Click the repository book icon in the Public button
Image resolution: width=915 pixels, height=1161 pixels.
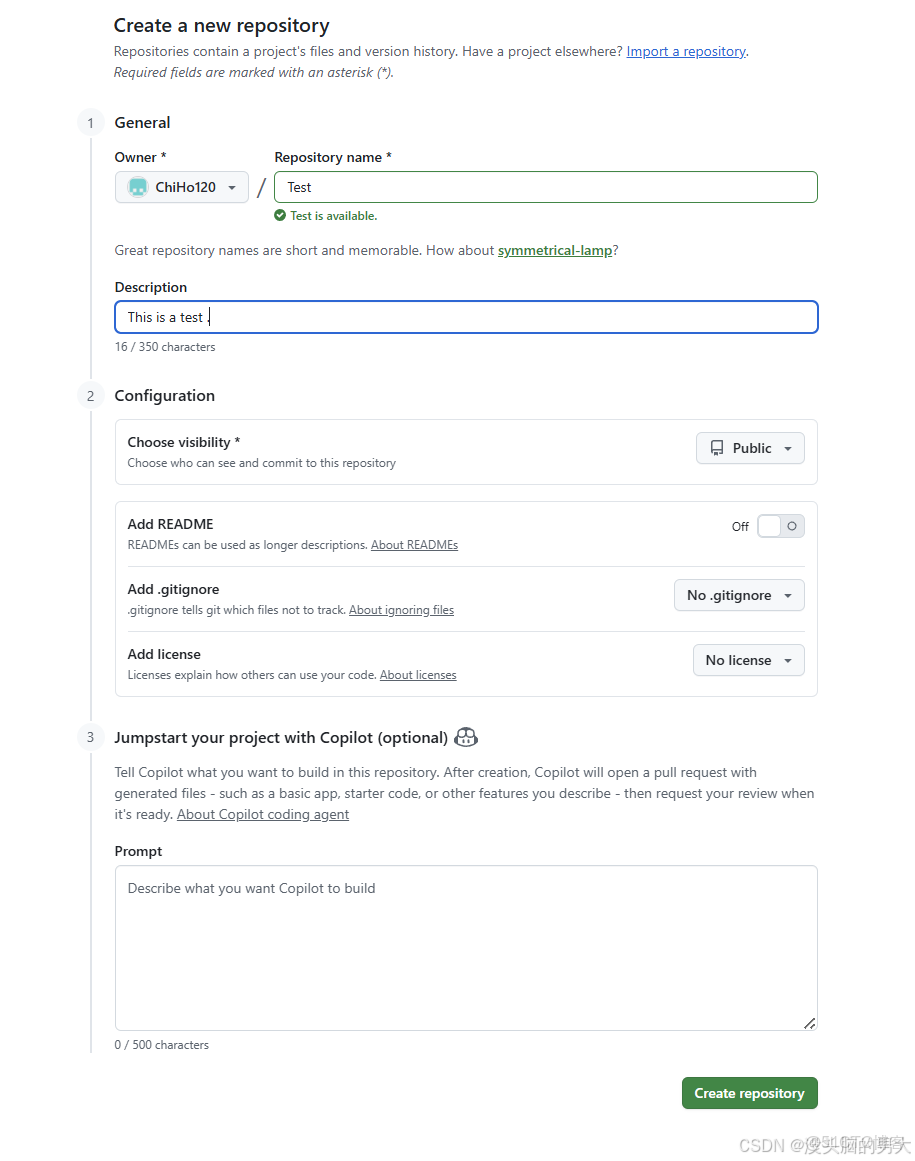point(718,448)
